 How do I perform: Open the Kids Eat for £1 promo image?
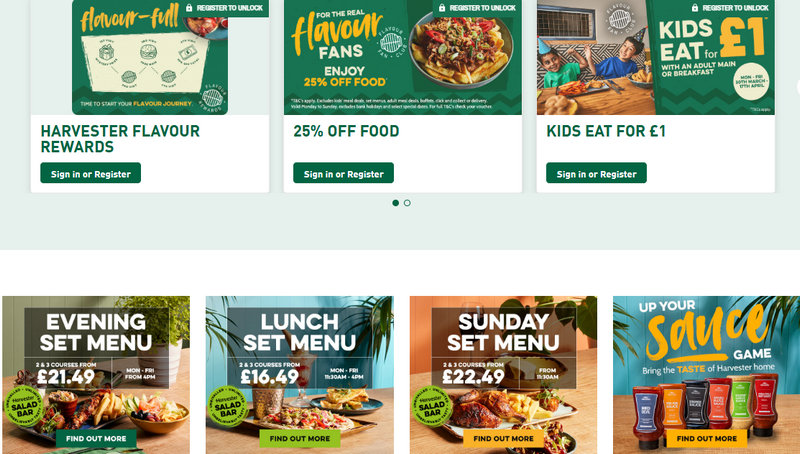pyautogui.click(x=656, y=57)
